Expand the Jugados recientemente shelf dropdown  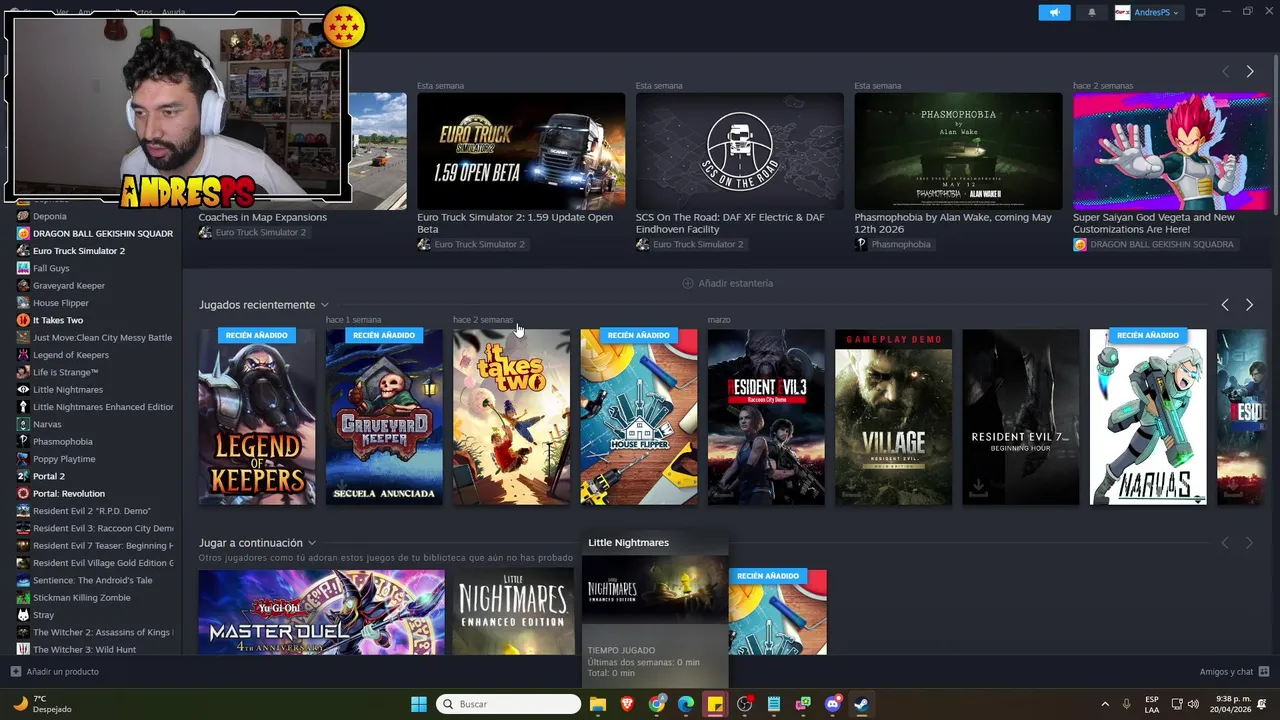coord(325,305)
